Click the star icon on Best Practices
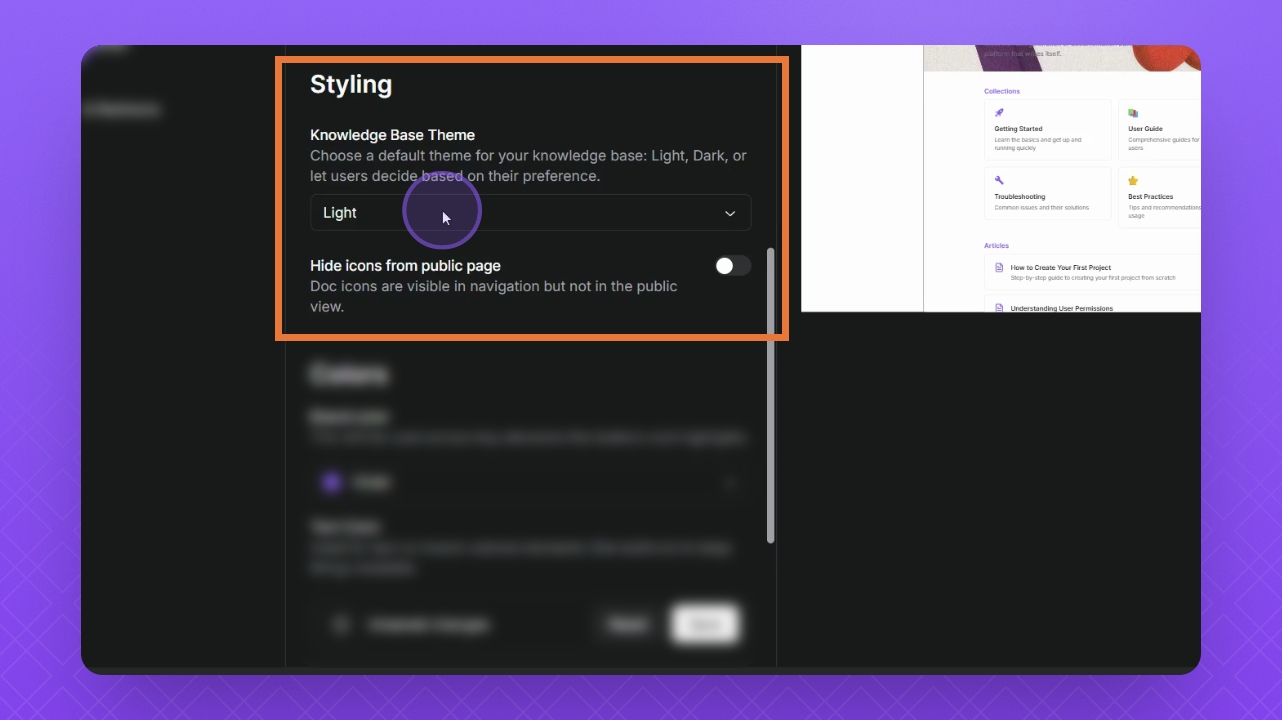1282x720 pixels. pyautogui.click(x=1133, y=181)
